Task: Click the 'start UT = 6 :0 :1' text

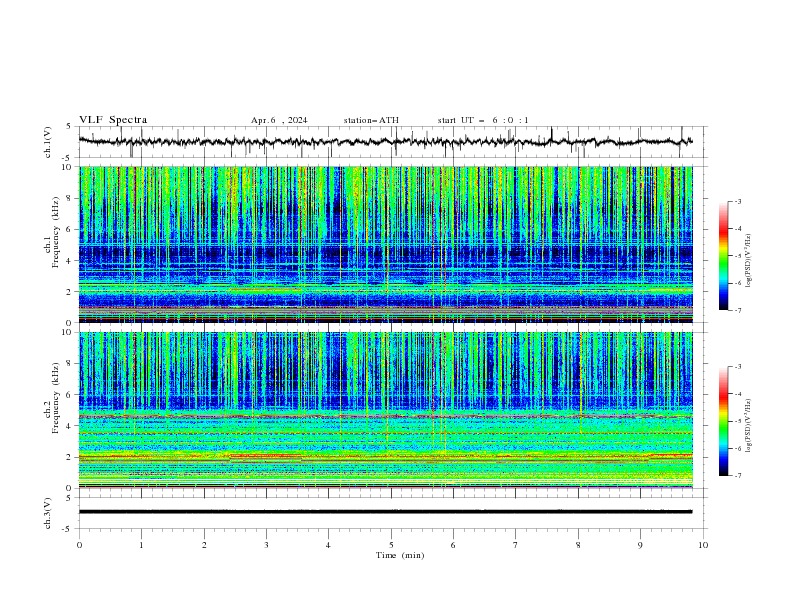Action: pyautogui.click(x=483, y=120)
